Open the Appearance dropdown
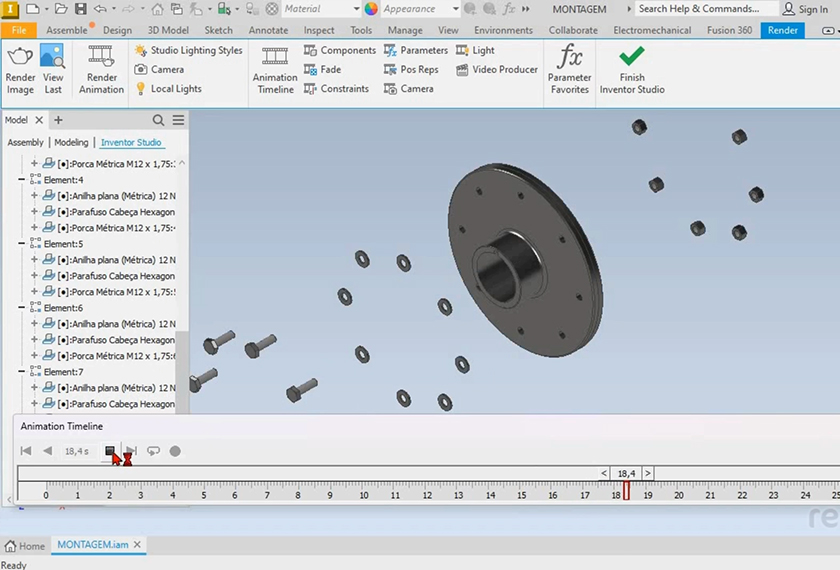The height and width of the screenshot is (570, 840). coord(454,9)
